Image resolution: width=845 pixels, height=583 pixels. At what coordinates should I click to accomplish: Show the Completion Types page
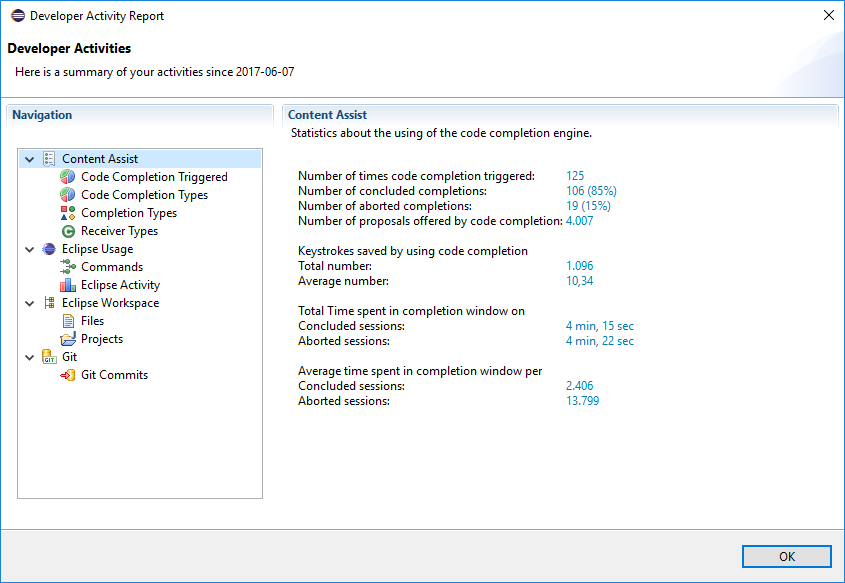pyautogui.click(x=129, y=213)
